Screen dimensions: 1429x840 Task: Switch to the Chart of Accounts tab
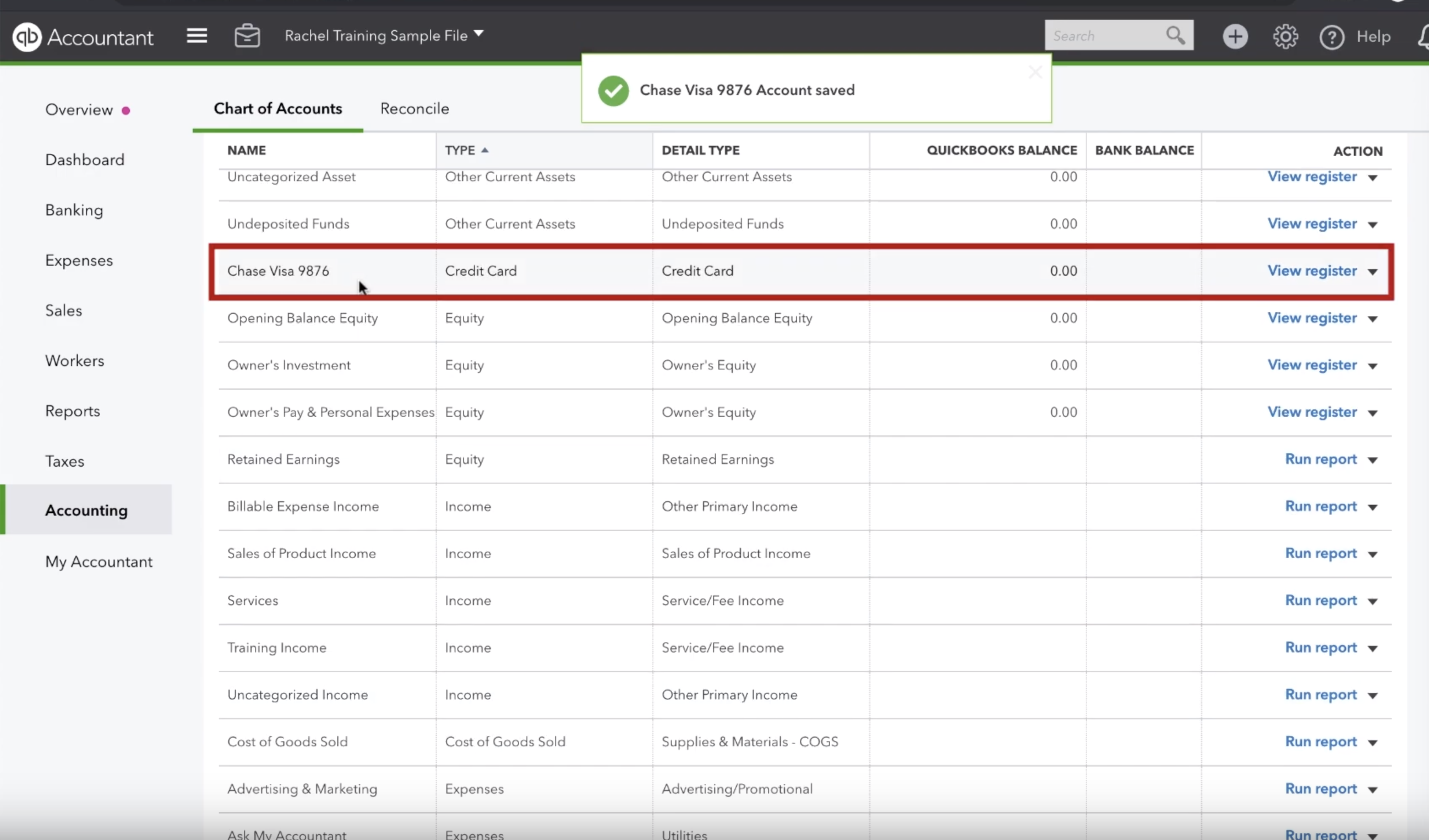(278, 108)
